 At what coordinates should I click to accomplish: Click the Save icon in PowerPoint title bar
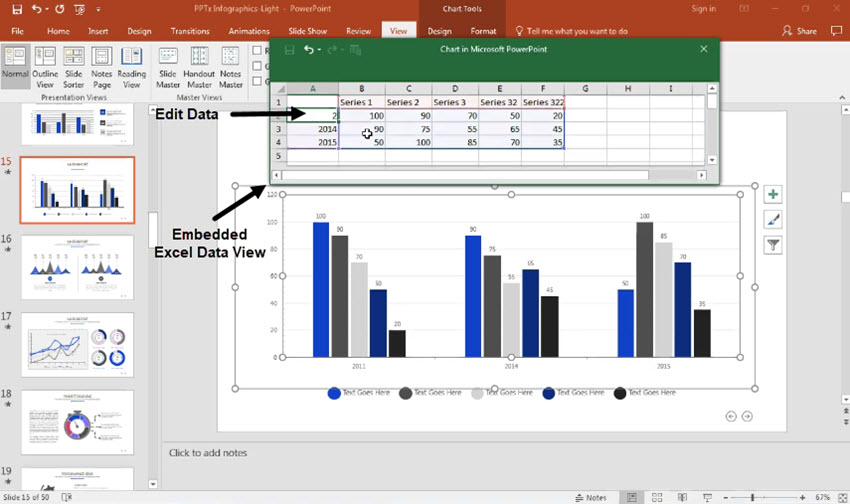coord(17,9)
